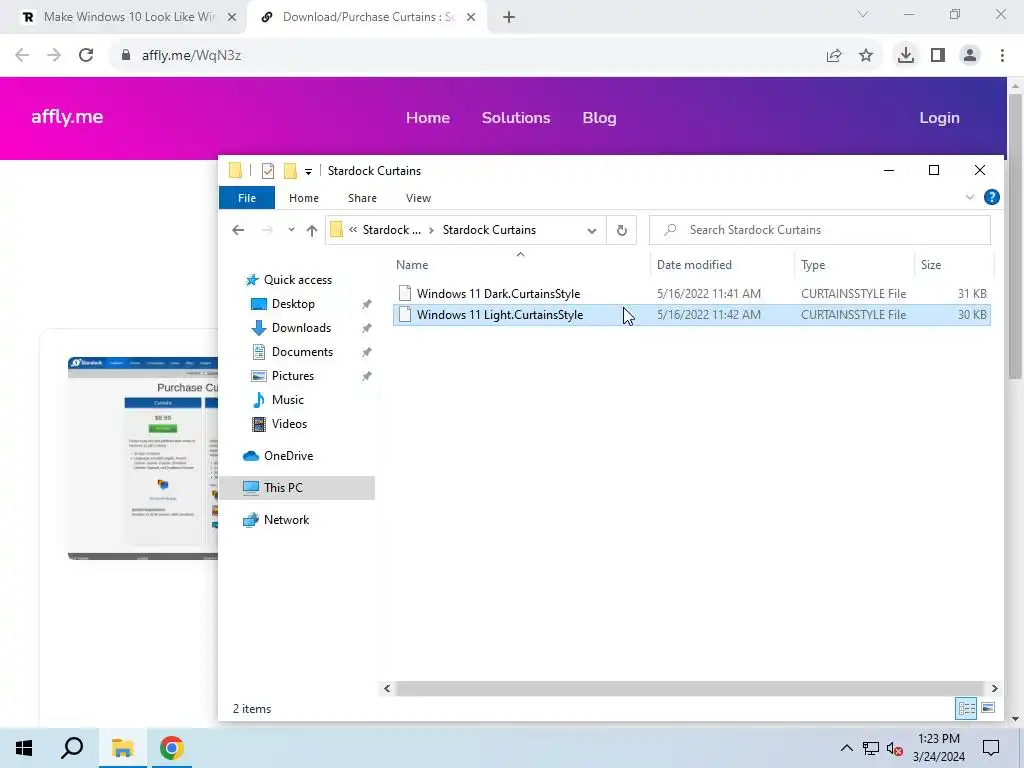This screenshot has width=1024, height=768.
Task: Select Windows 11 Light.CurtainsStyle file
Action: click(x=692, y=315)
